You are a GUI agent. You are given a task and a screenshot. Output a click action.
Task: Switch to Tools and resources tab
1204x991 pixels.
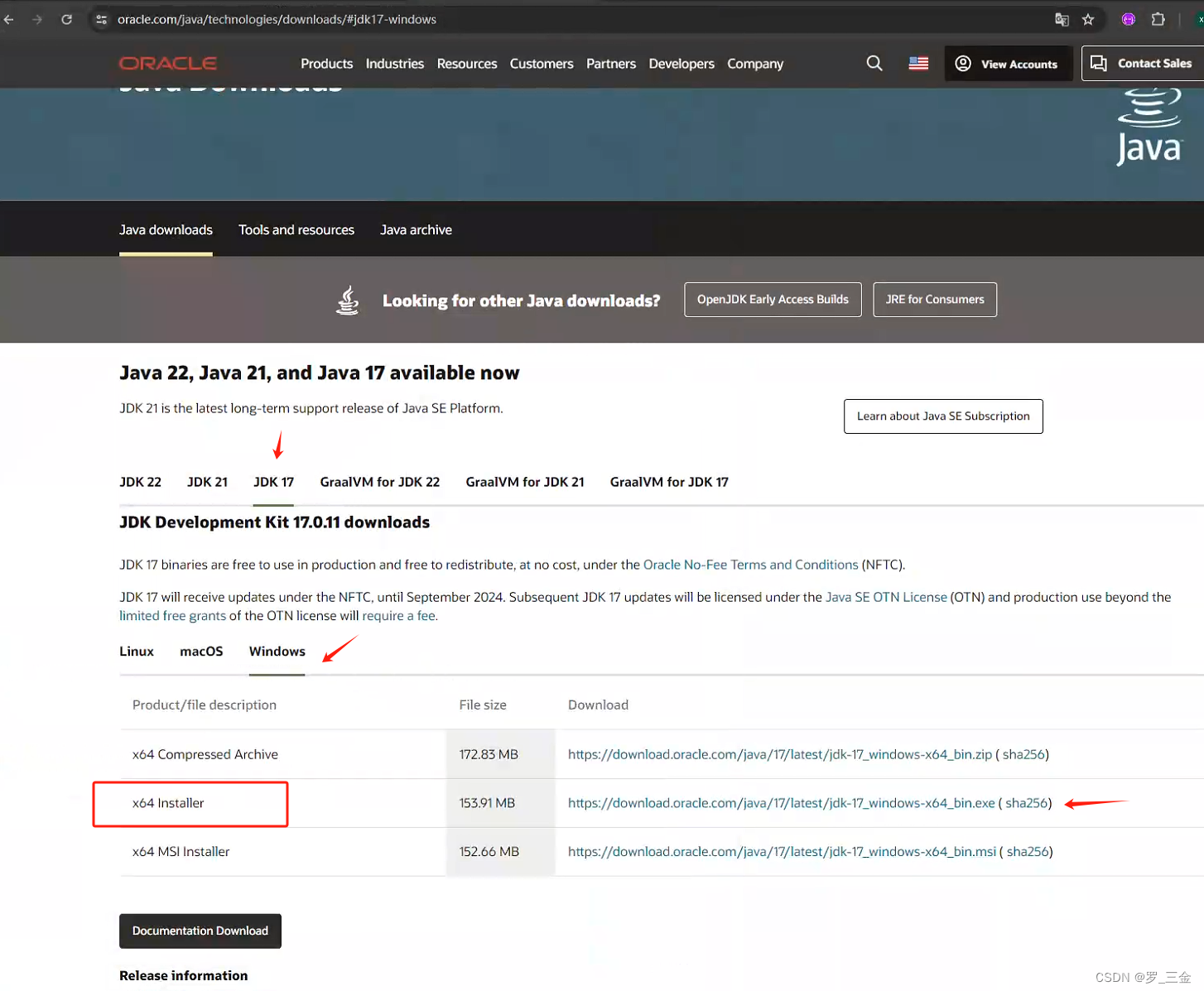point(296,230)
